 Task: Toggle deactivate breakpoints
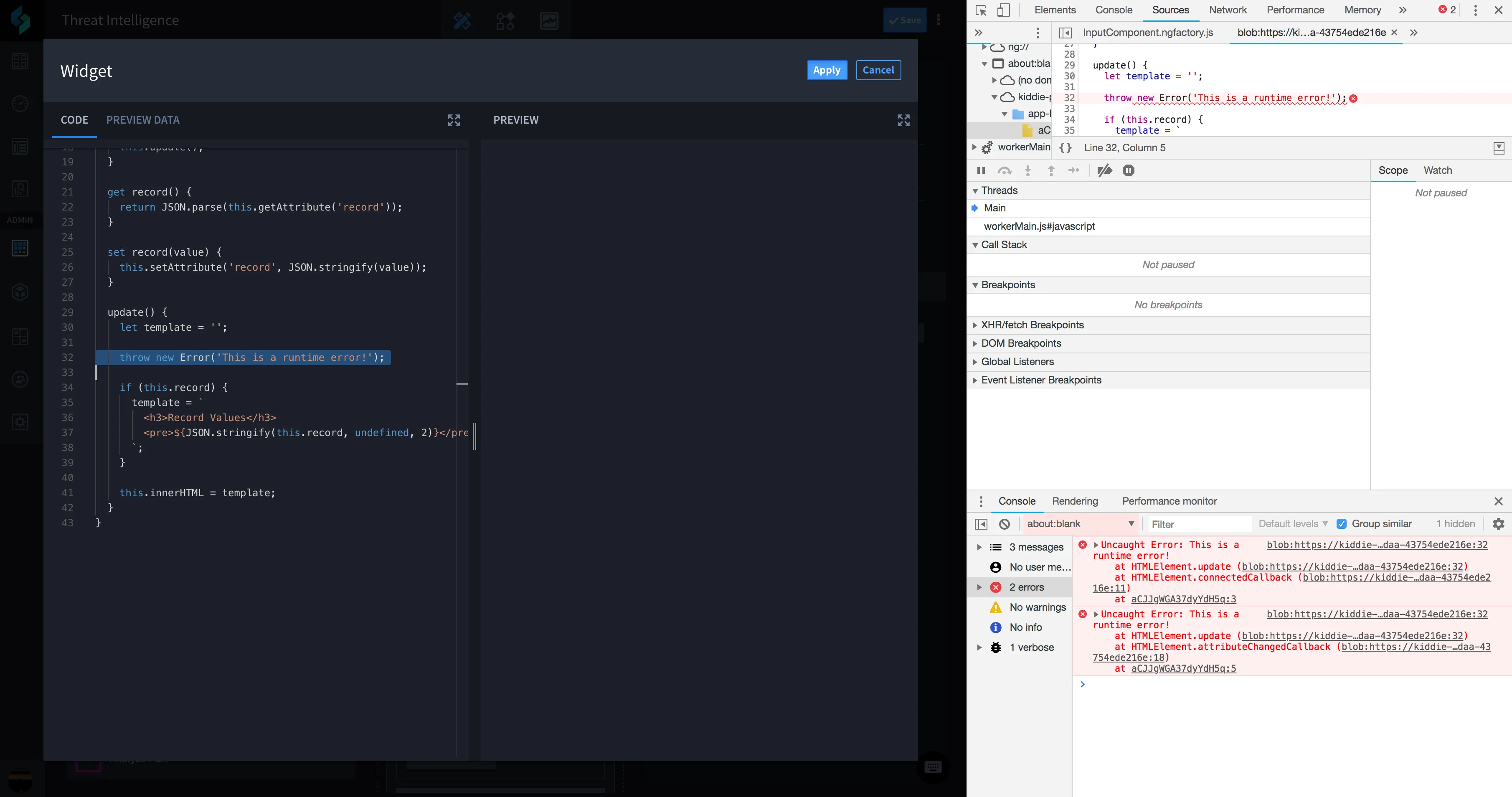point(1105,170)
